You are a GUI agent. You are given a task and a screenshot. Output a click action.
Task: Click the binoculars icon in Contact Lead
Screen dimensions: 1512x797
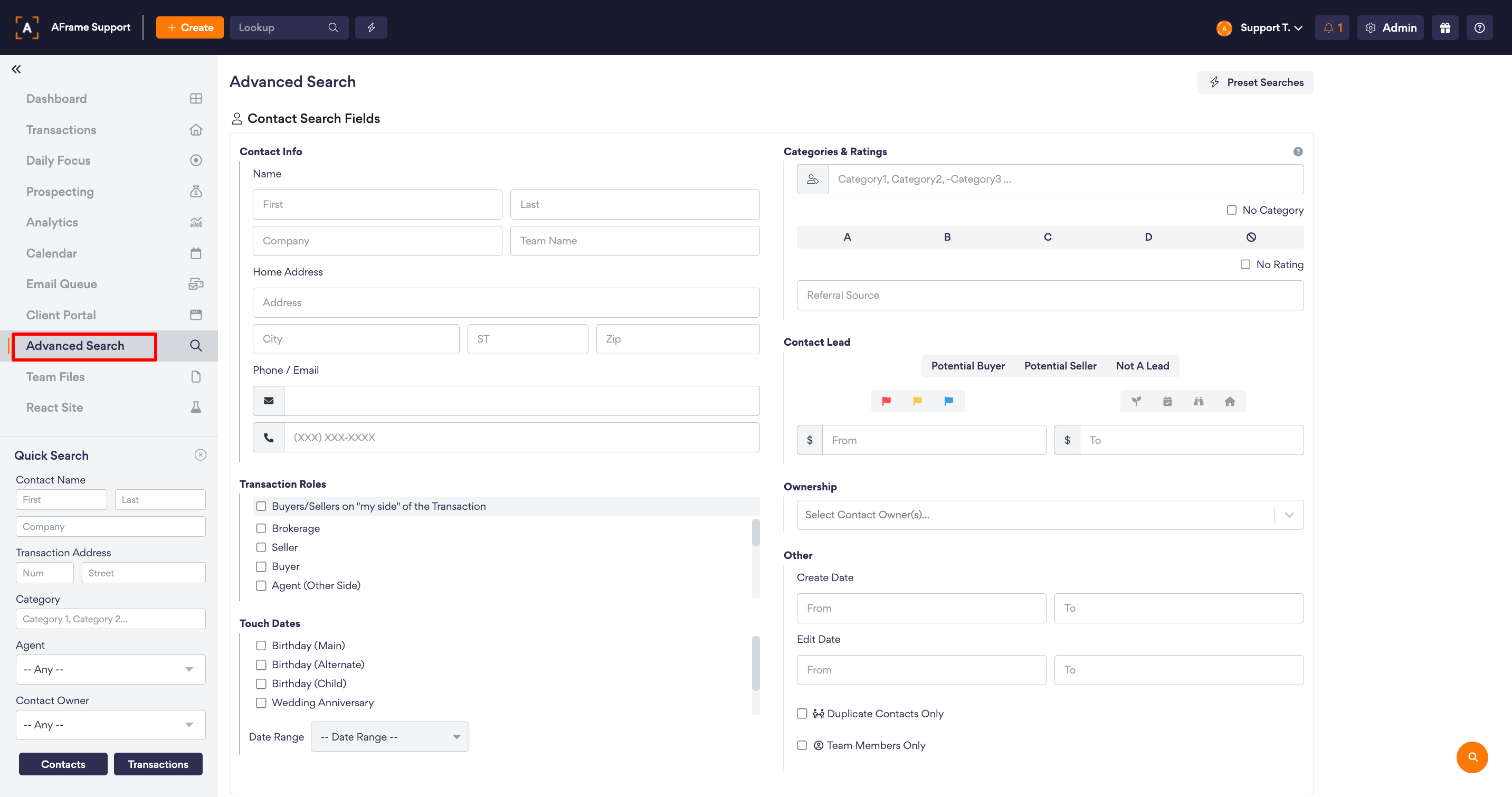pyautogui.click(x=1199, y=402)
